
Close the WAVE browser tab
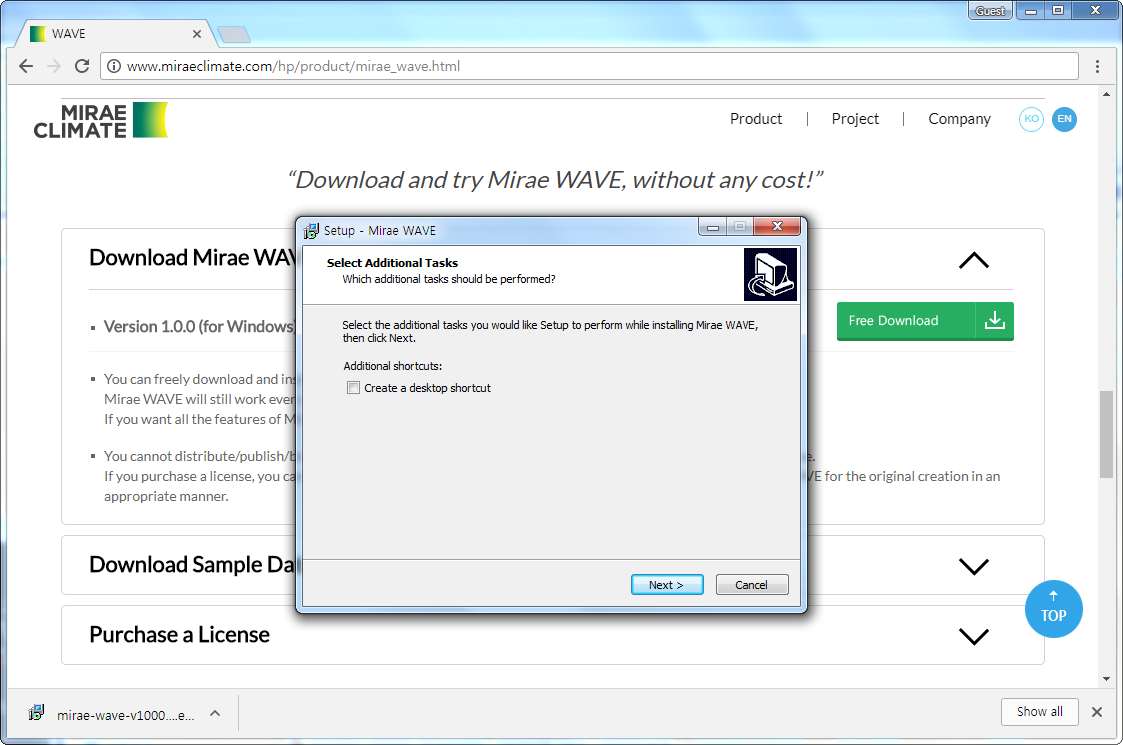click(x=197, y=34)
